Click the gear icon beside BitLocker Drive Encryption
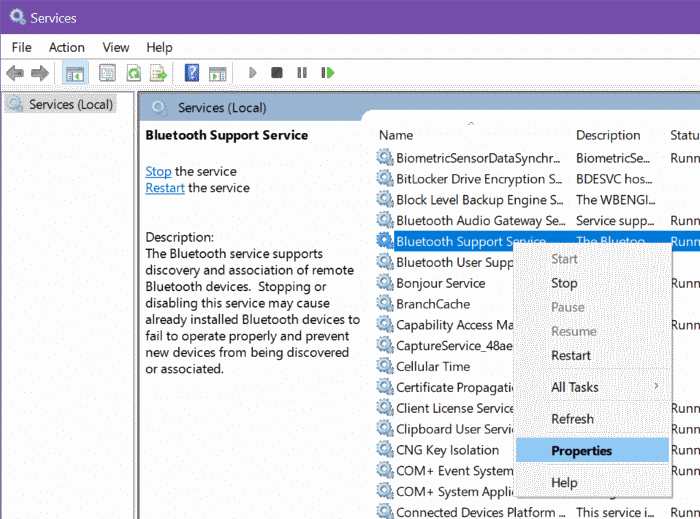The width and height of the screenshot is (700, 519). [x=384, y=178]
